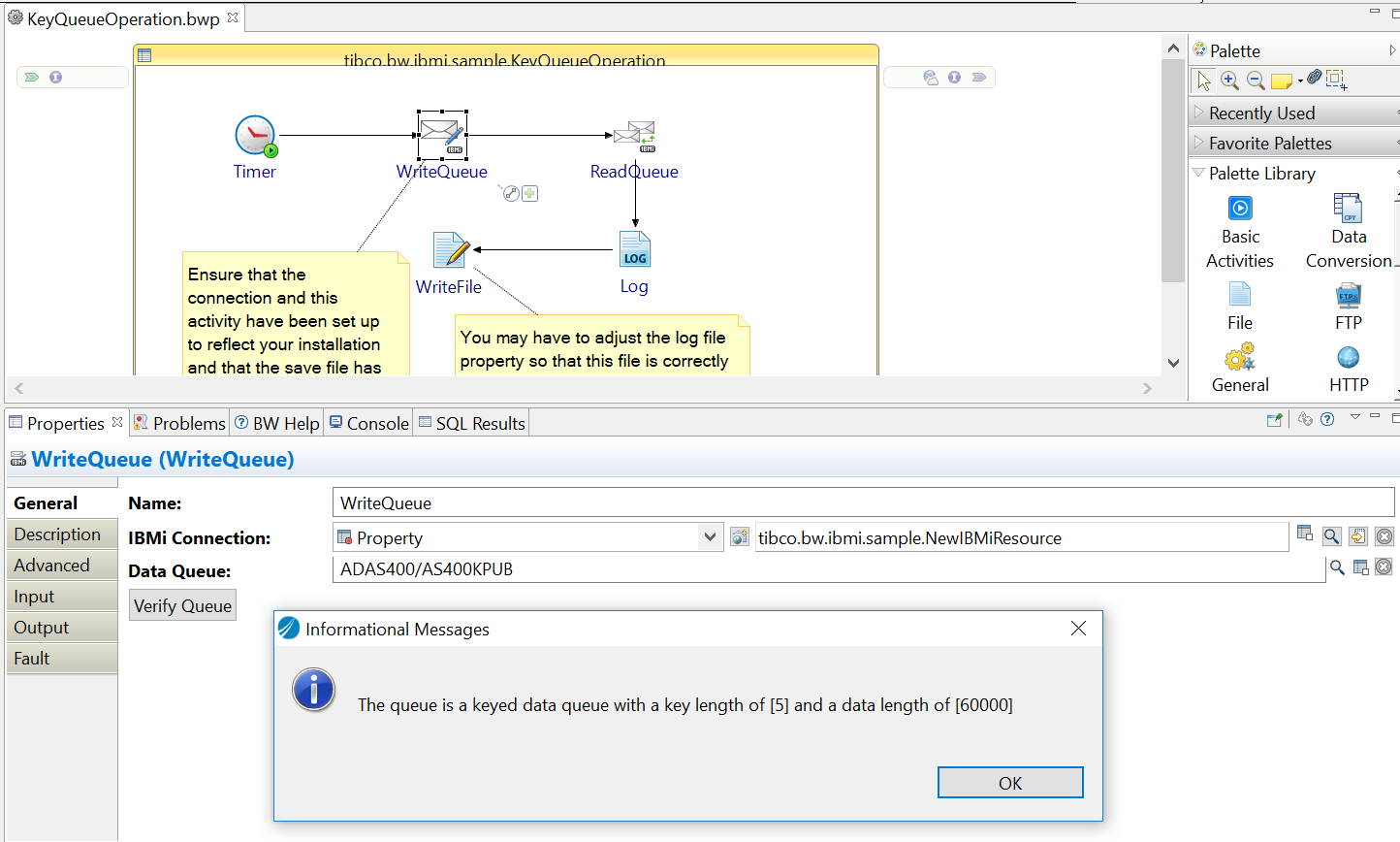Clear the IBMi Connection value with X icon
The height and width of the screenshot is (842, 1400).
pyautogui.click(x=1384, y=536)
